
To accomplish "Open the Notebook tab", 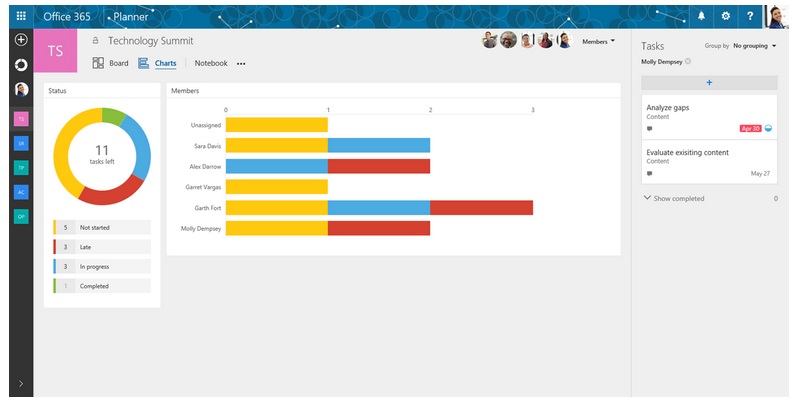I will pos(211,63).
